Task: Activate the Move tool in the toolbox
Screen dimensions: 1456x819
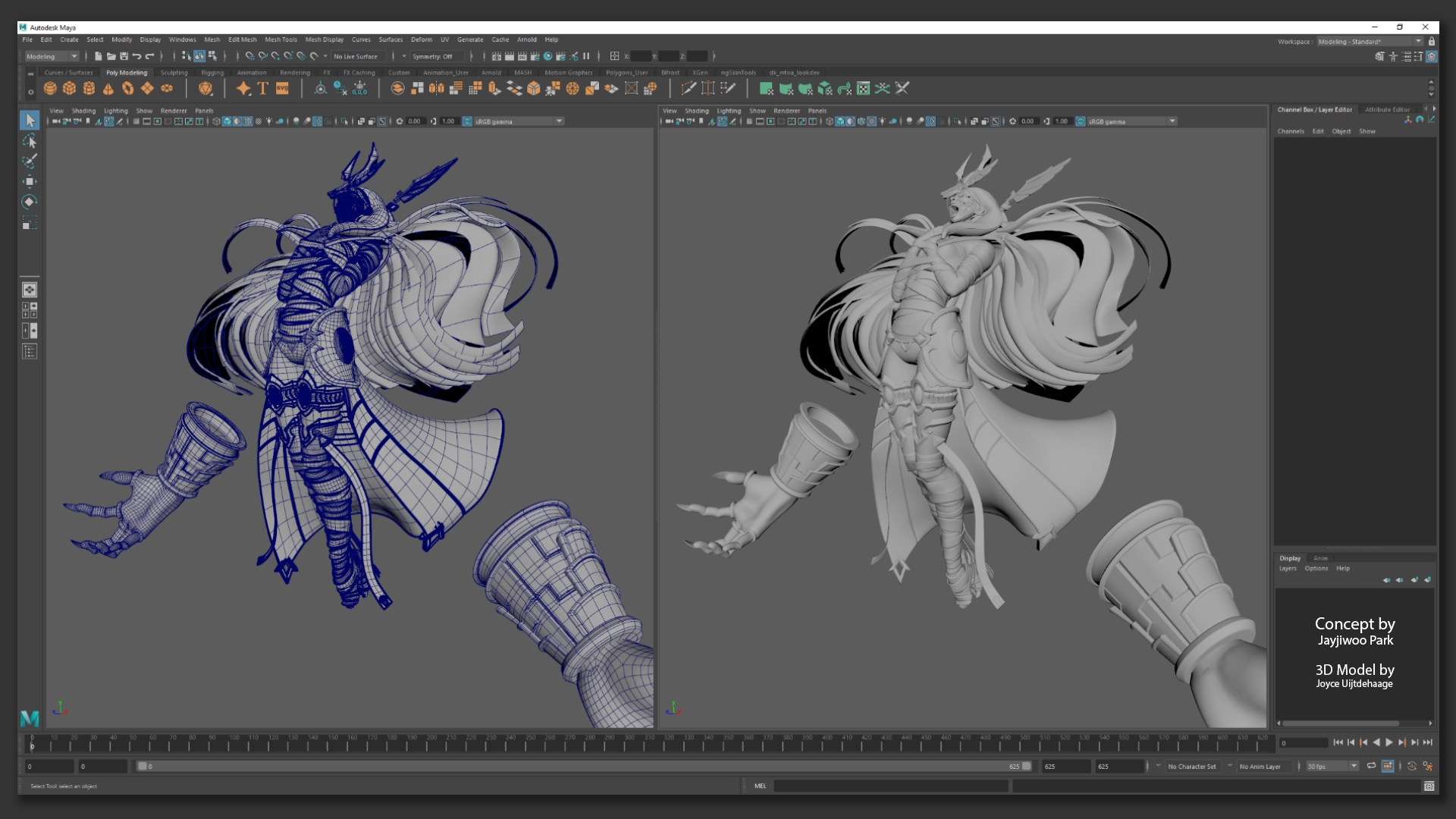Action: 30,181
